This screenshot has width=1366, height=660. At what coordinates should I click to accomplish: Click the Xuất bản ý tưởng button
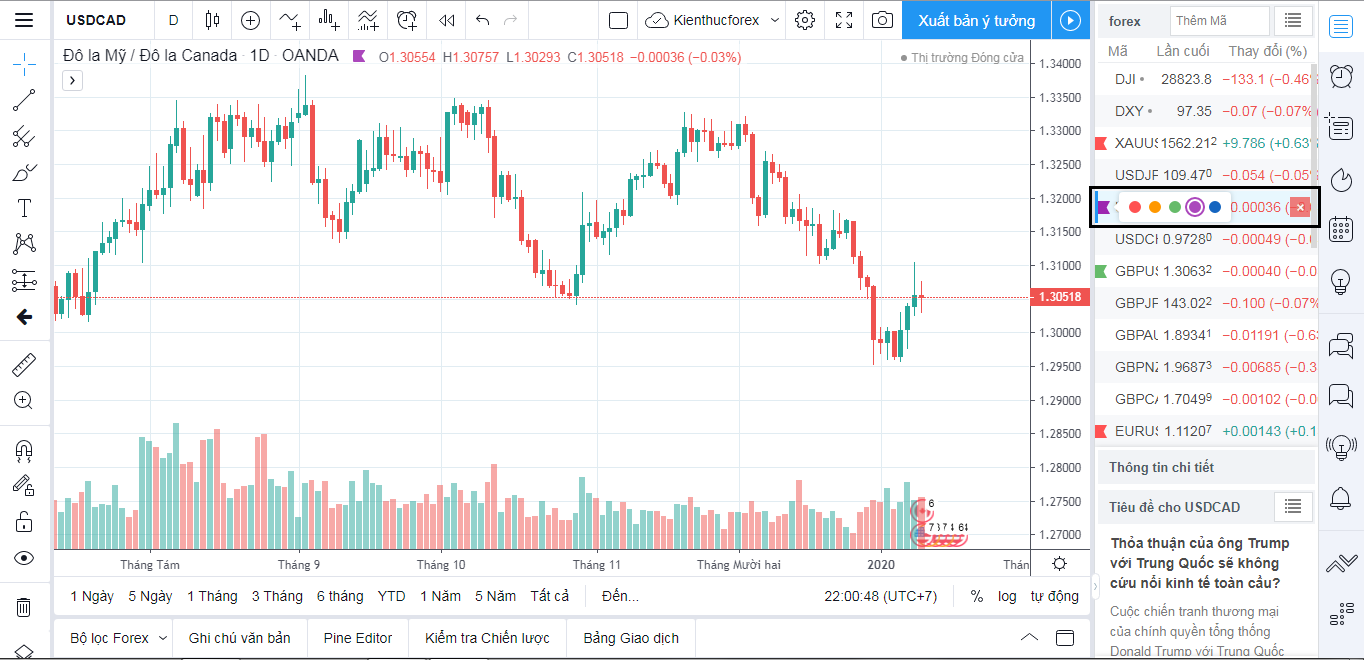click(976, 20)
